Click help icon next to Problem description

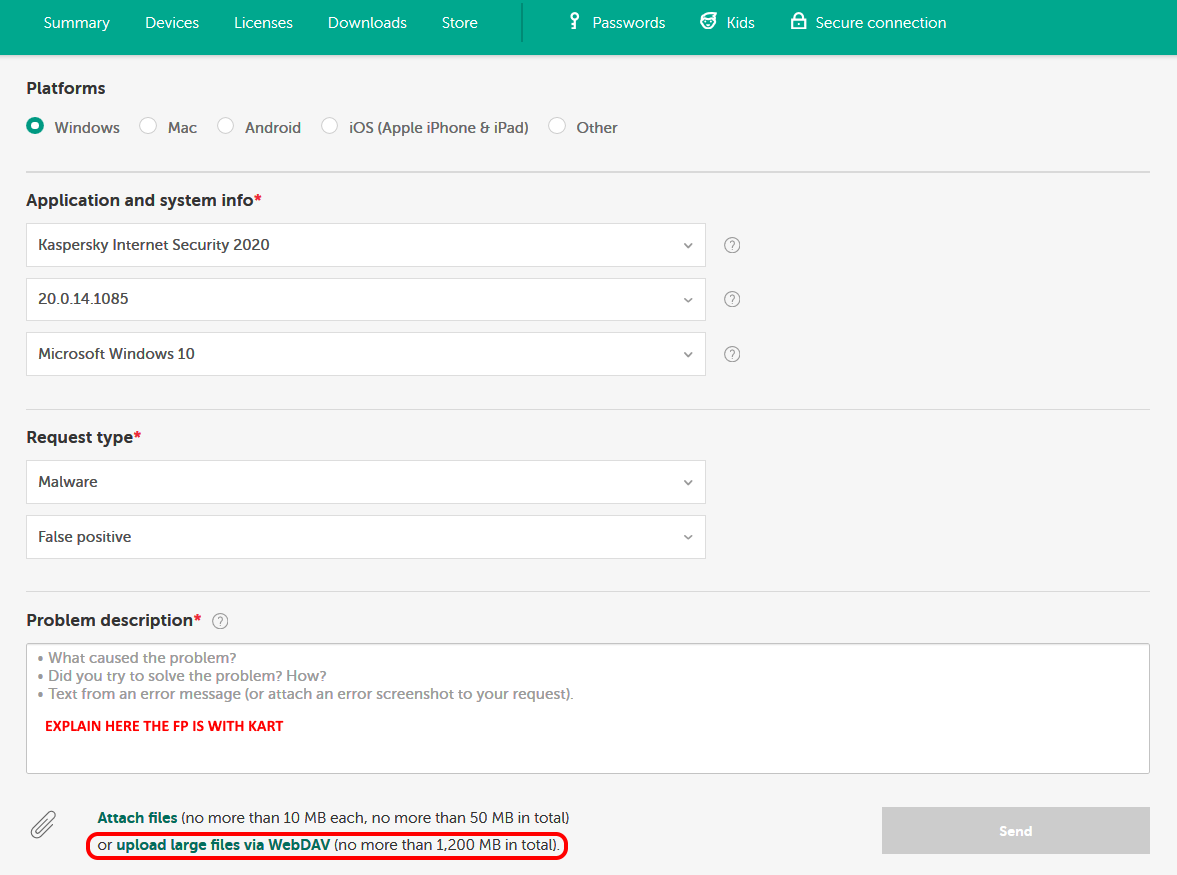point(220,621)
